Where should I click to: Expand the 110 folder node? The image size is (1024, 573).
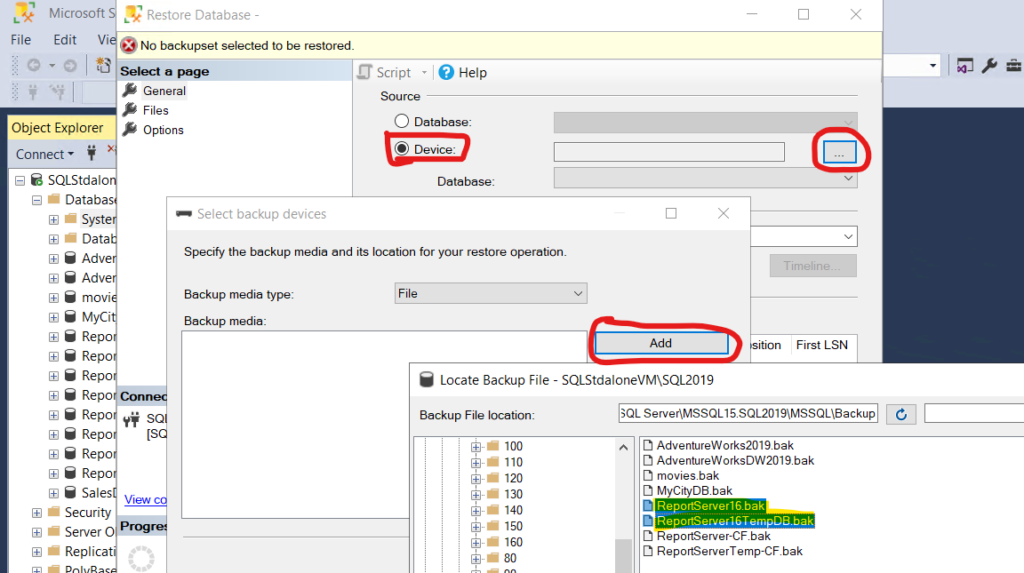pyautogui.click(x=475, y=463)
